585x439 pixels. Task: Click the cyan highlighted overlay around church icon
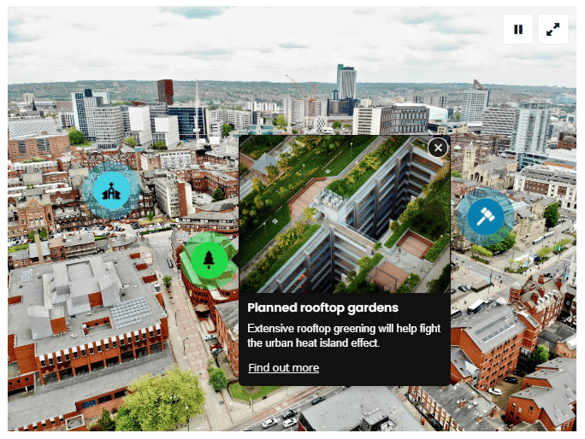coord(112,190)
